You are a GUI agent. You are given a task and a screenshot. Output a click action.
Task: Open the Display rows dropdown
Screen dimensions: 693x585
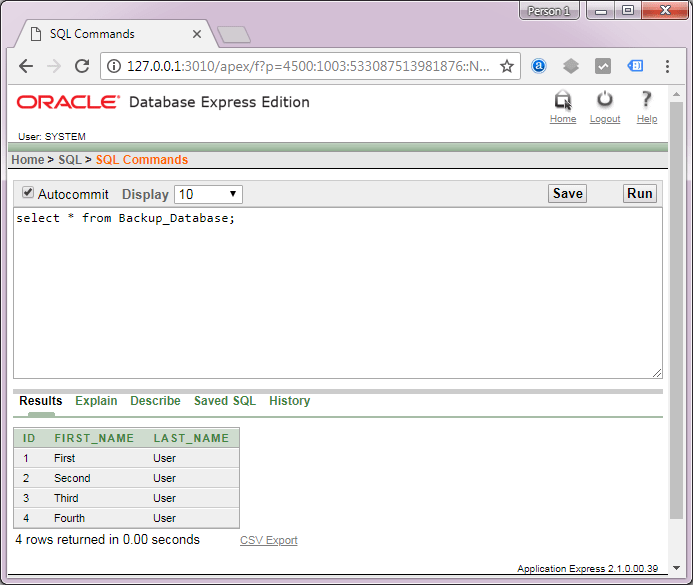[x=208, y=194]
